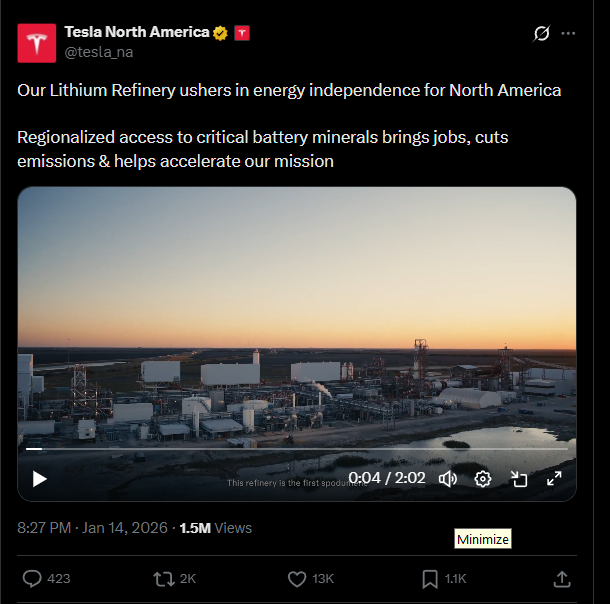Expand video to fullscreen
Screen dimensions: 610x604
tap(554, 479)
